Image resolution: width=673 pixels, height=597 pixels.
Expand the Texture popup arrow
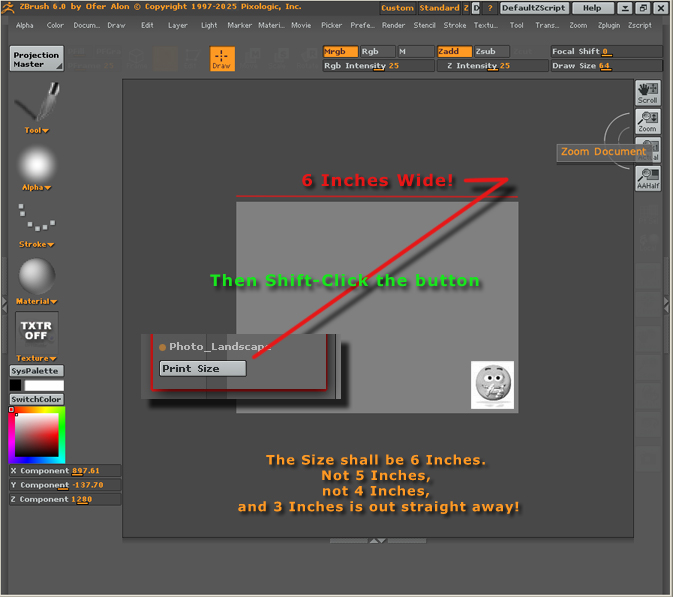pyautogui.click(x=53, y=359)
